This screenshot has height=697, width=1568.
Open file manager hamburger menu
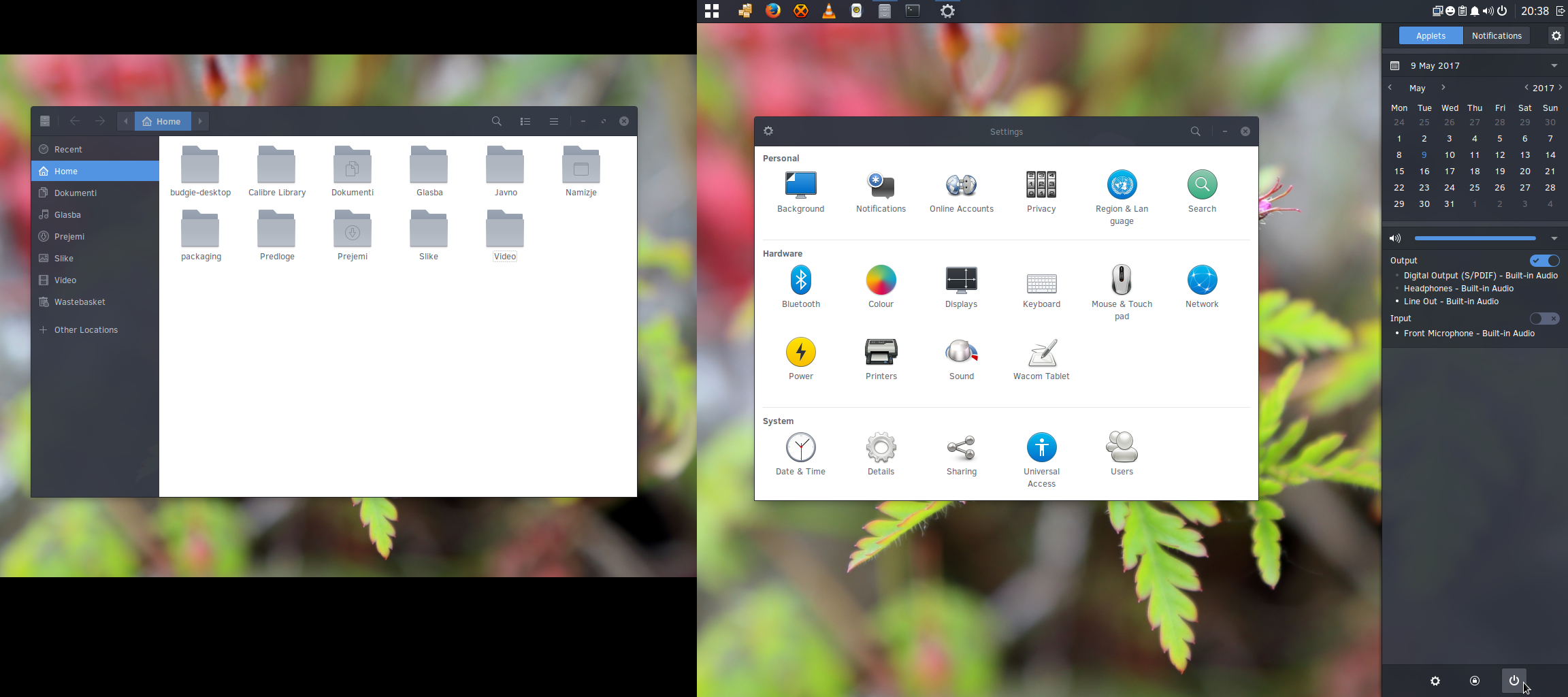(553, 121)
